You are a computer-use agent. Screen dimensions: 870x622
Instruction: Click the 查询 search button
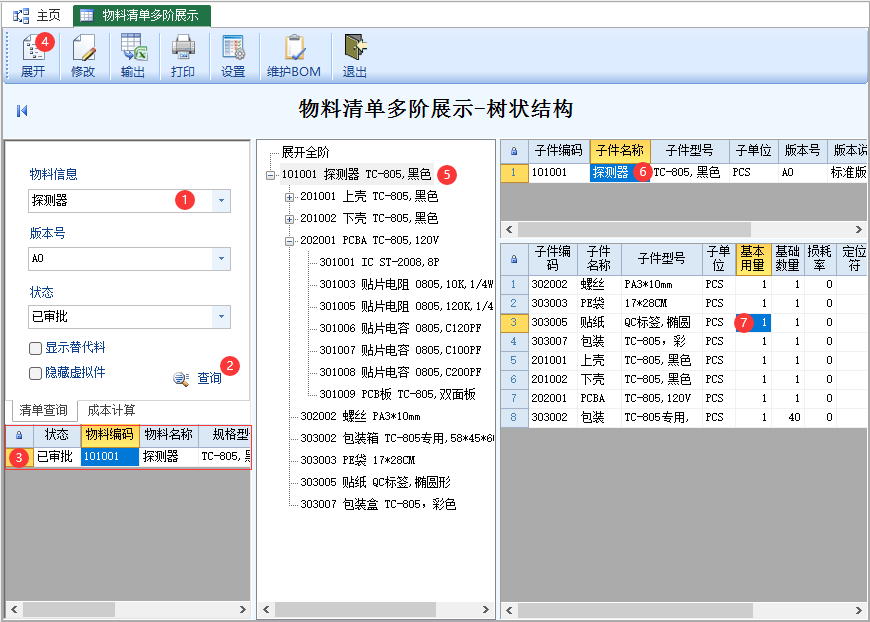(x=198, y=378)
